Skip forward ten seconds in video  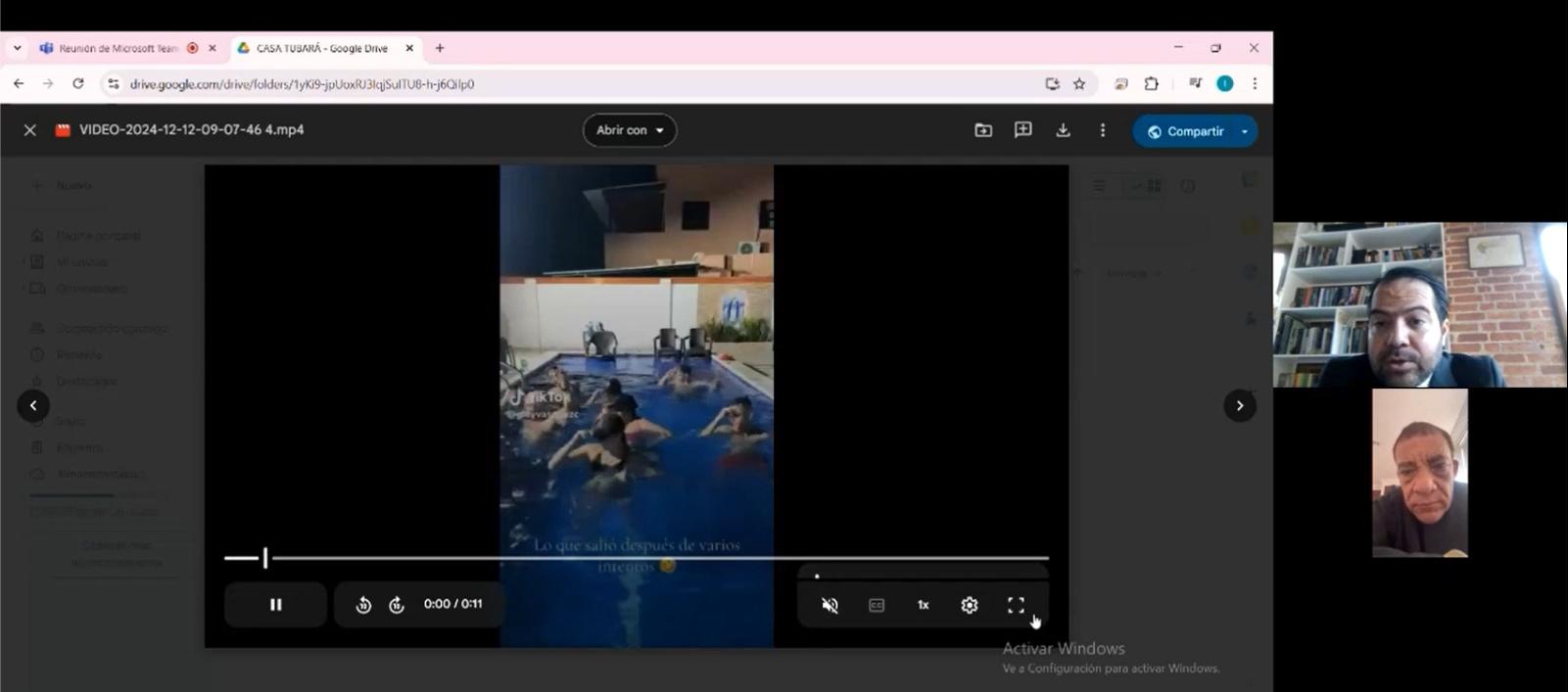[x=397, y=605]
